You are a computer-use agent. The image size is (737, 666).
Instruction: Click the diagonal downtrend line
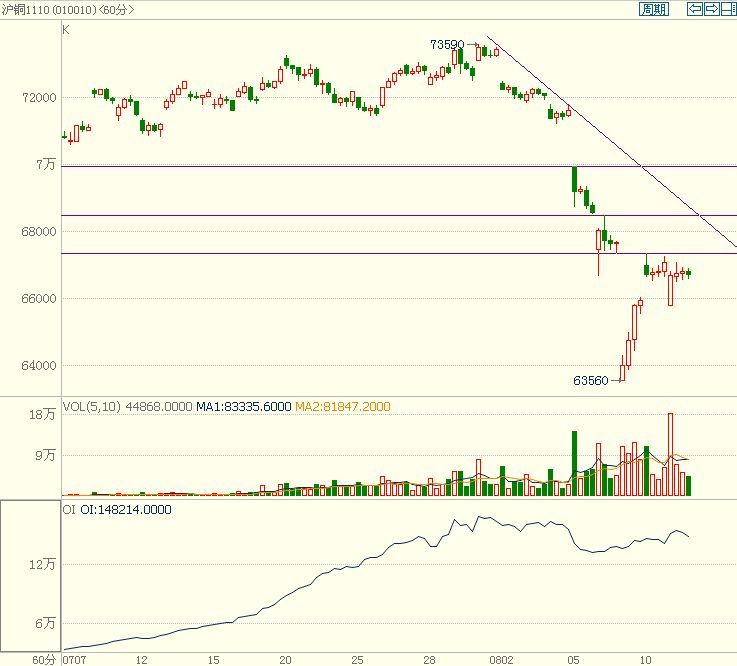pos(611,141)
